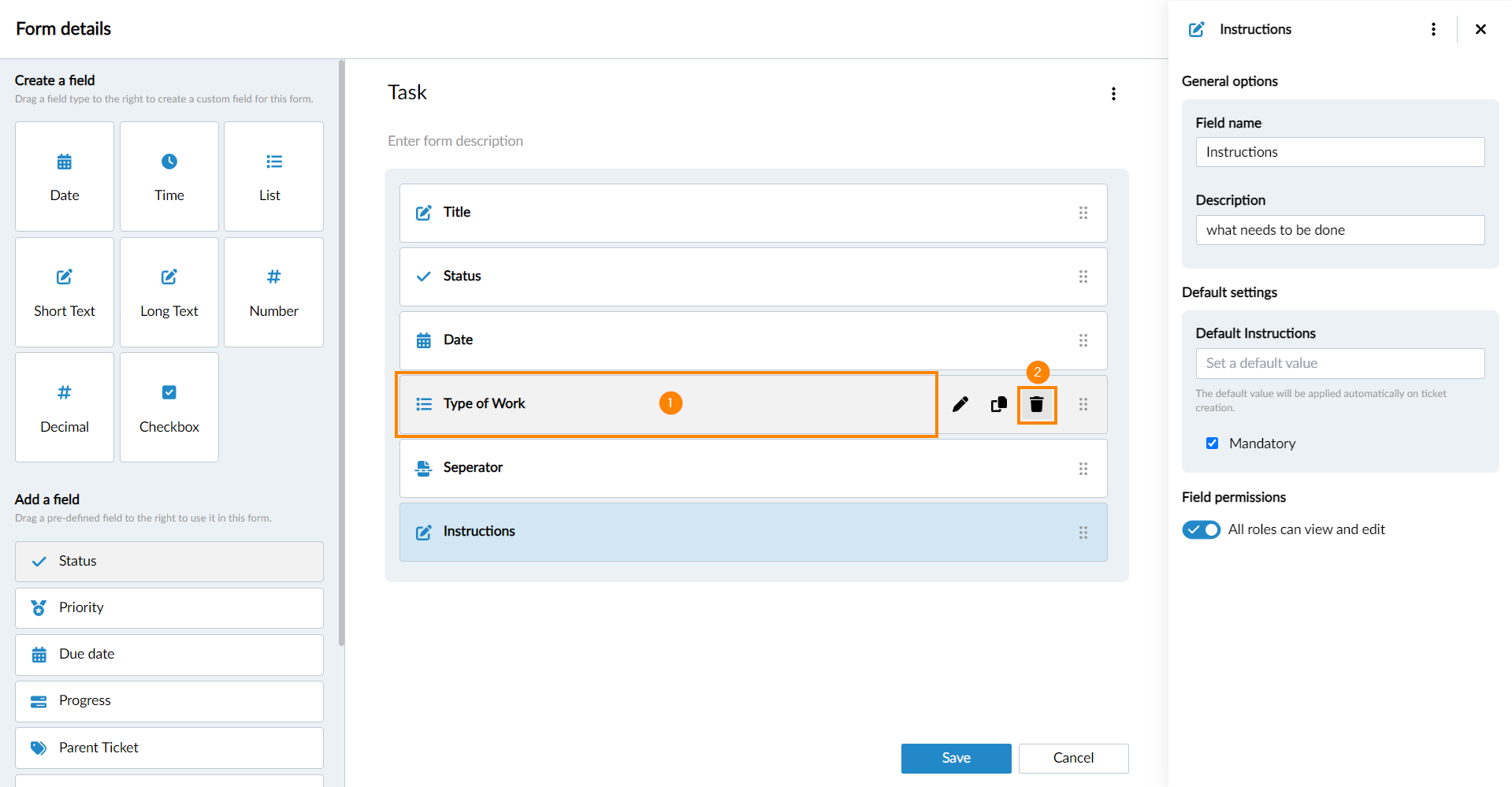Select the Time field type tile
1512x787 pixels.
coord(169,176)
